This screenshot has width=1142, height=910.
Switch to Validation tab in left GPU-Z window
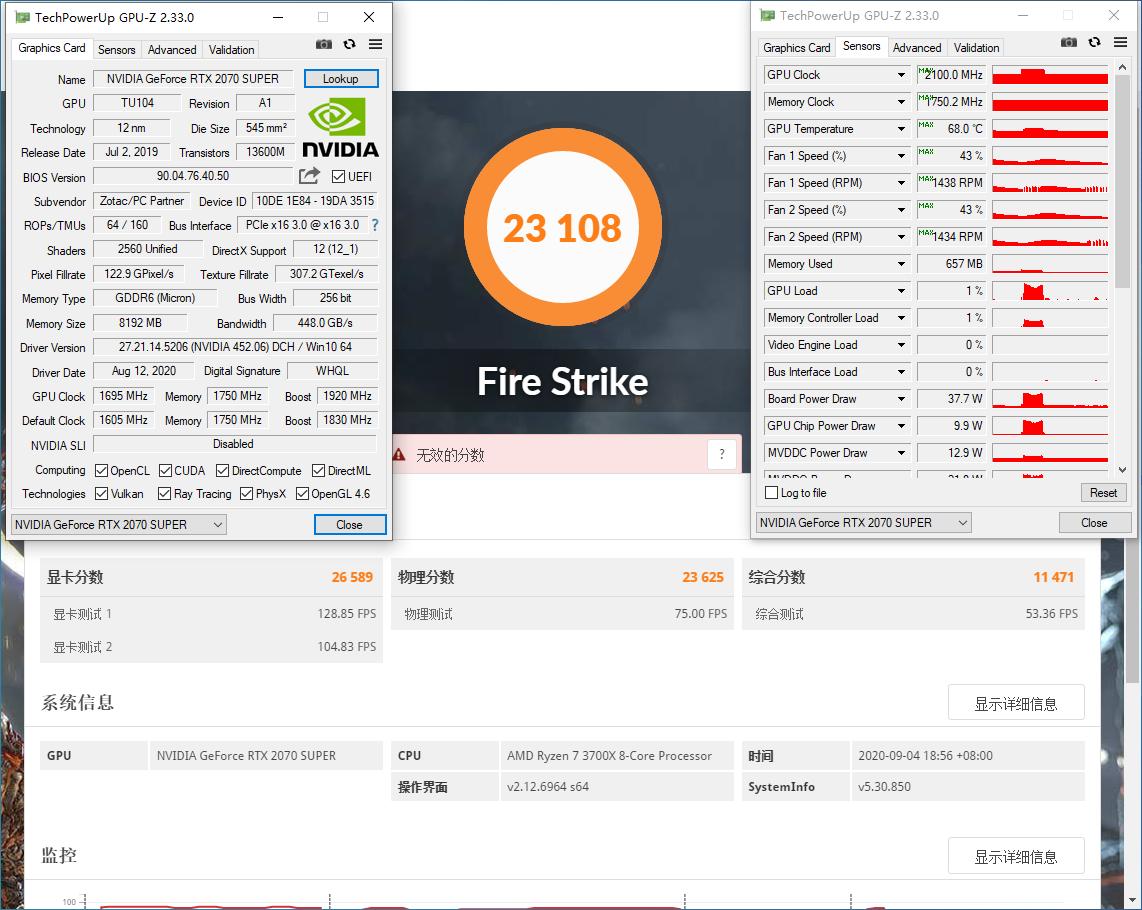(x=232, y=50)
